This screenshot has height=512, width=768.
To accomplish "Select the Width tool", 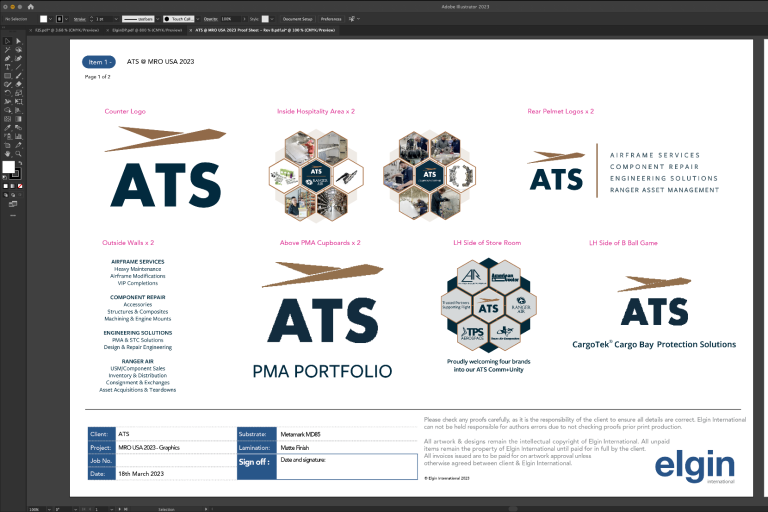I will point(7,101).
